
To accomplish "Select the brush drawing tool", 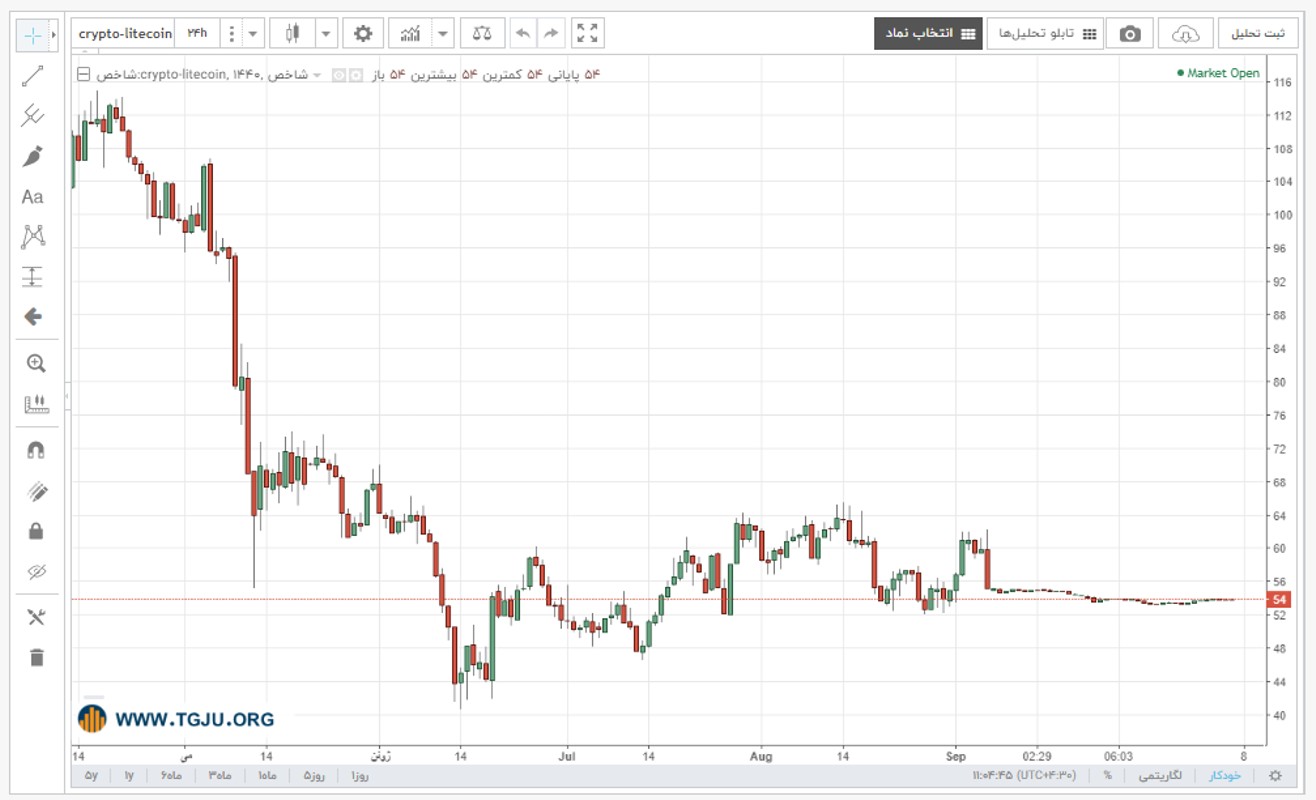I will pos(33,156).
